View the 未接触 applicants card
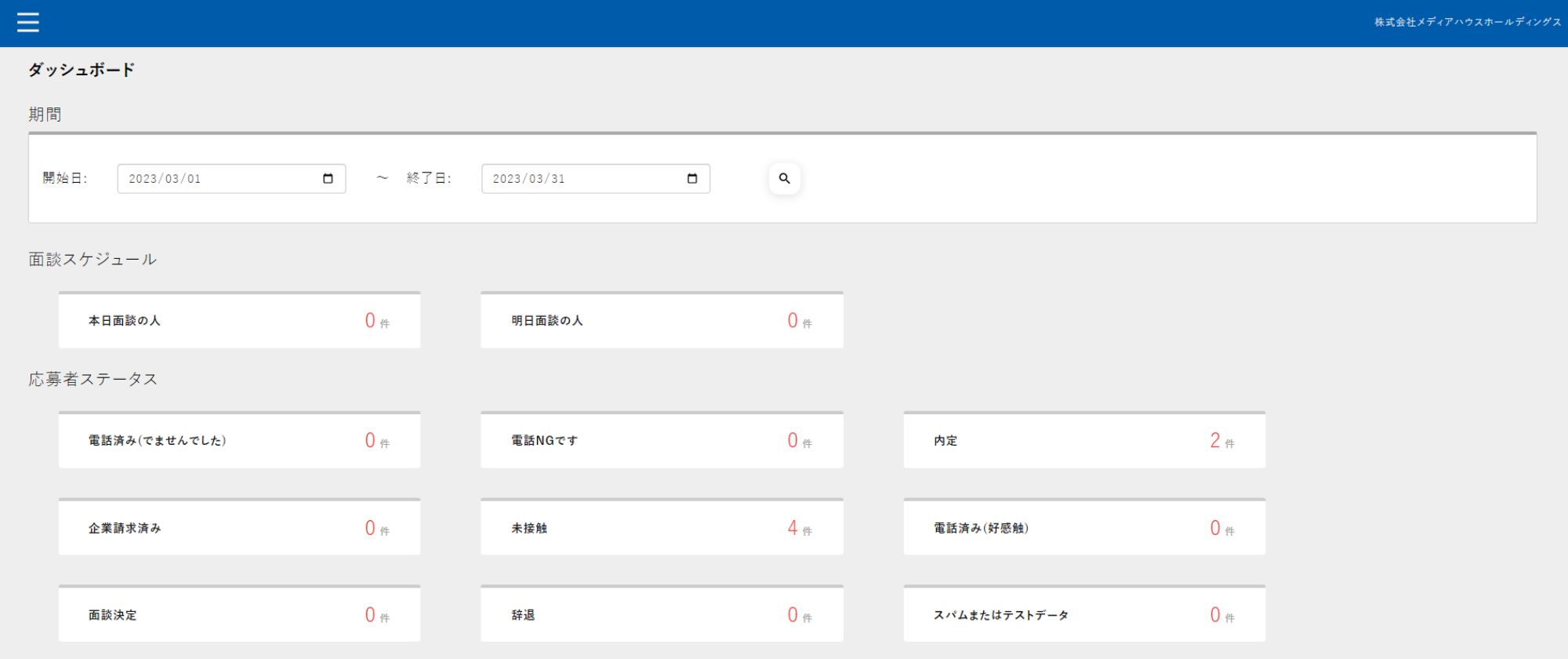This screenshot has width=1568, height=659. (662, 528)
